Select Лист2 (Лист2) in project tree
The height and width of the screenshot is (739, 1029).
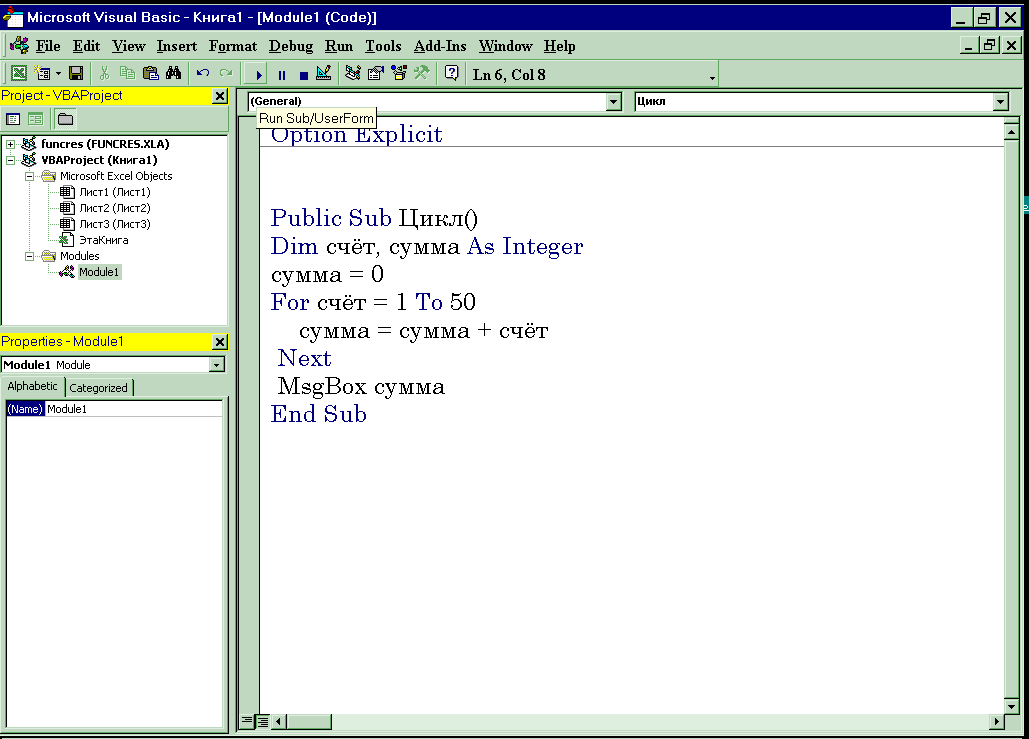pos(114,208)
